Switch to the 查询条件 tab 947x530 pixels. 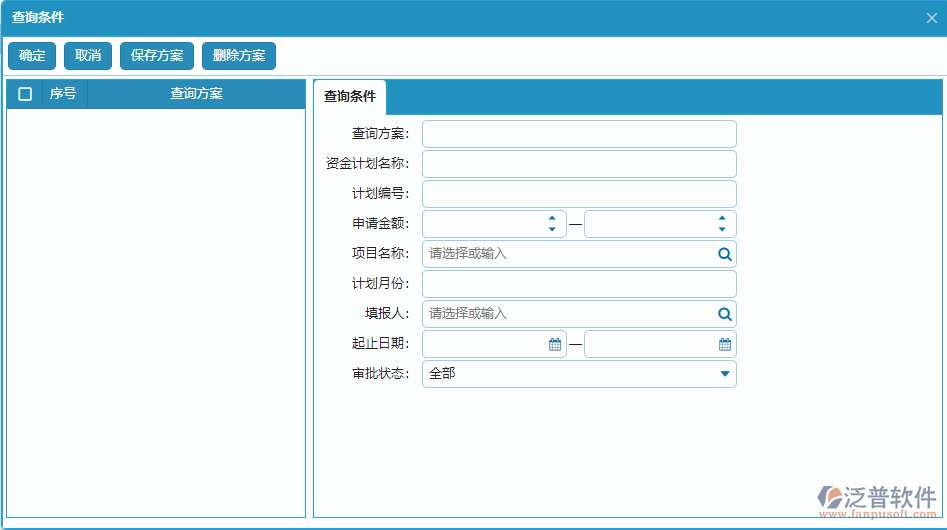pos(350,97)
